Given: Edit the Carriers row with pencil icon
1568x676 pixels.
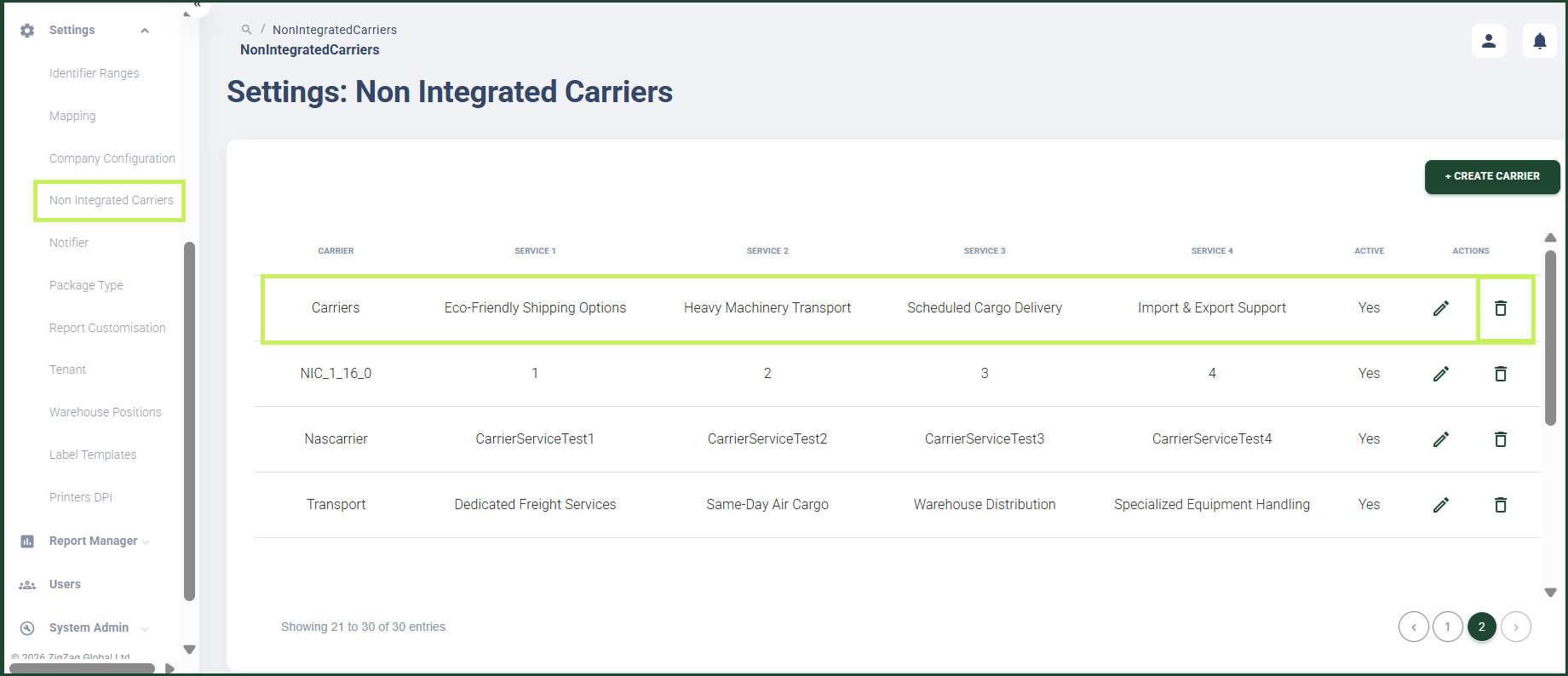Looking at the screenshot, I should (x=1441, y=308).
